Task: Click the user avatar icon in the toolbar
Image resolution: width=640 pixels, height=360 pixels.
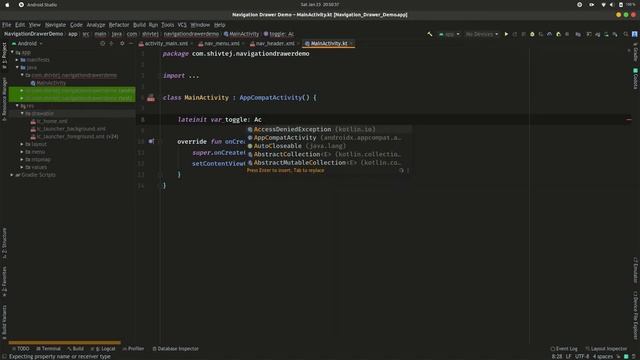Action: coord(635,34)
